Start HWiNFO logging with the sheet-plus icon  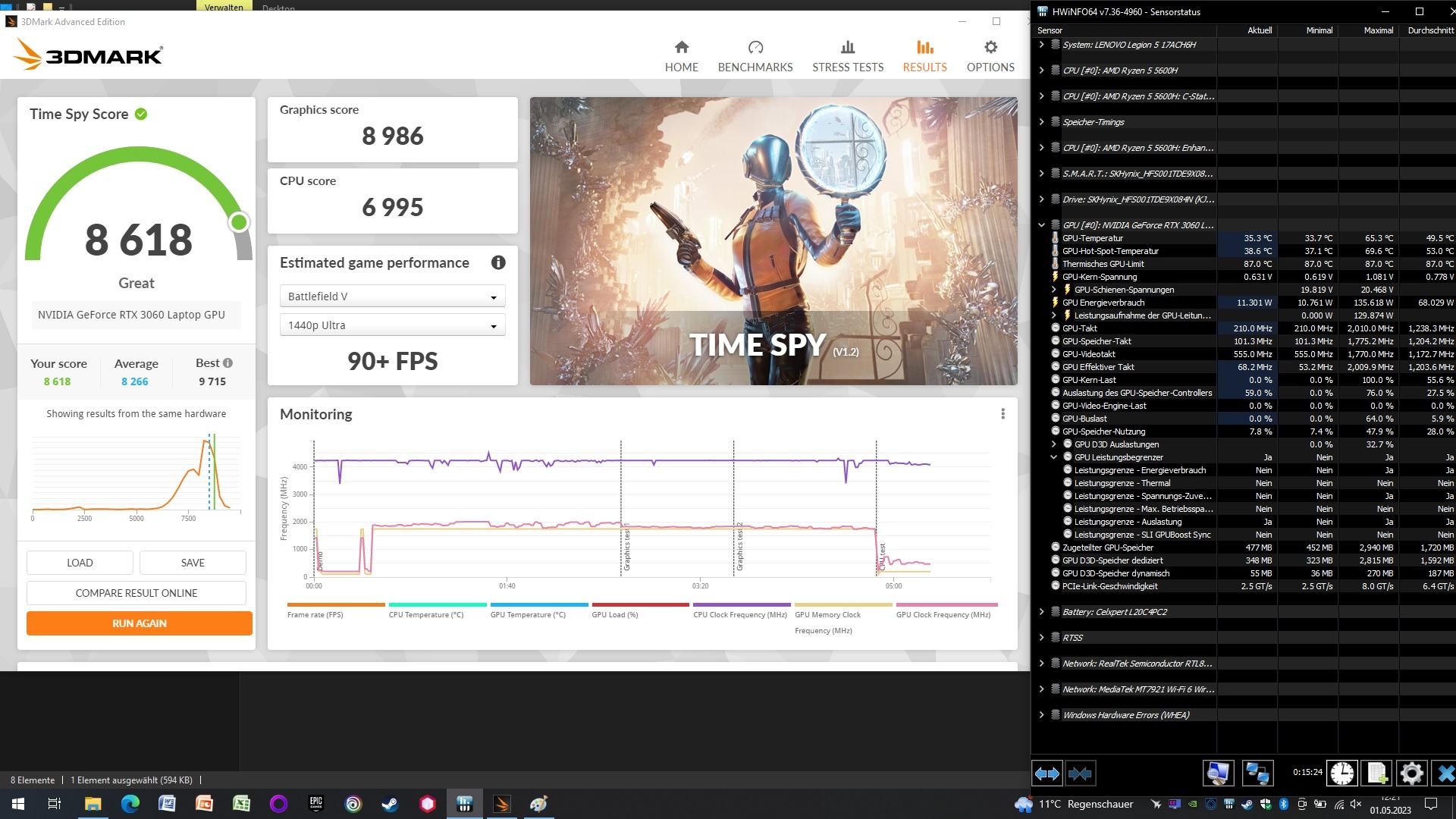(x=1376, y=773)
